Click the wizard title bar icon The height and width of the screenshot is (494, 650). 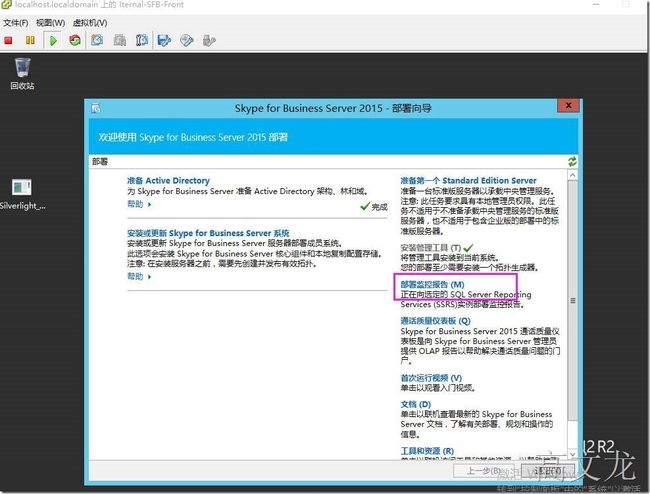[96, 109]
